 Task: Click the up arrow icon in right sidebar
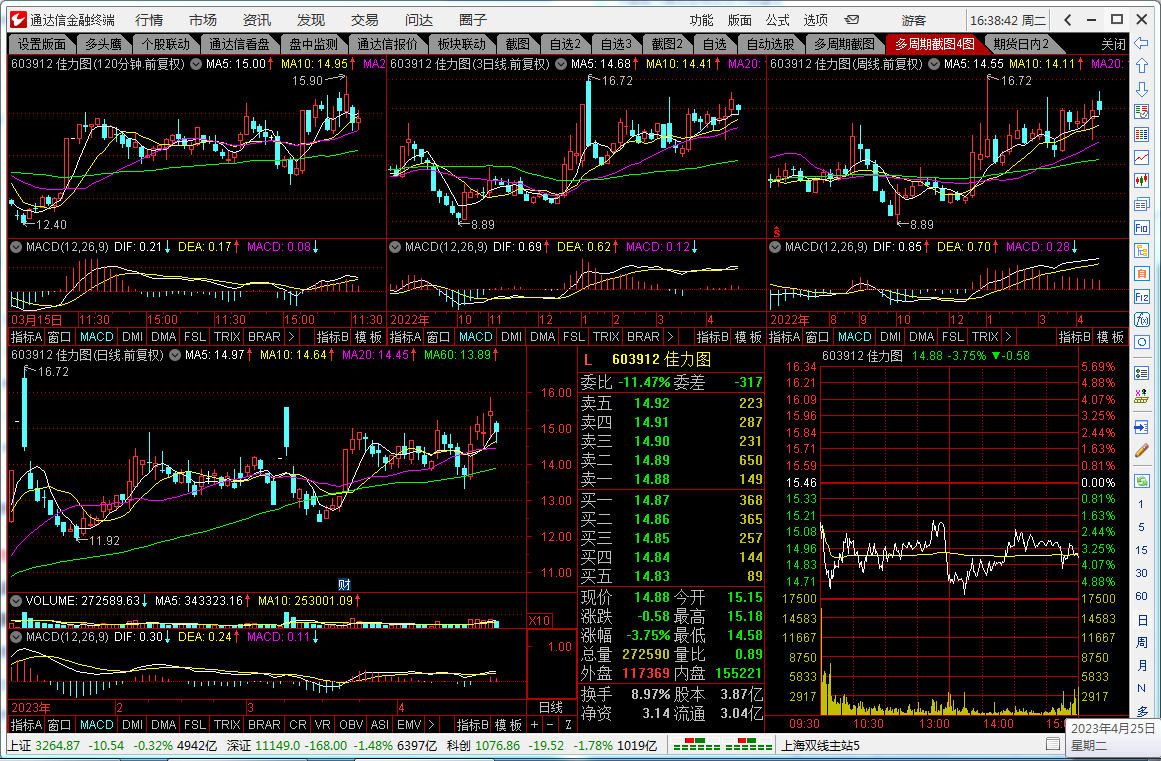(x=1141, y=66)
